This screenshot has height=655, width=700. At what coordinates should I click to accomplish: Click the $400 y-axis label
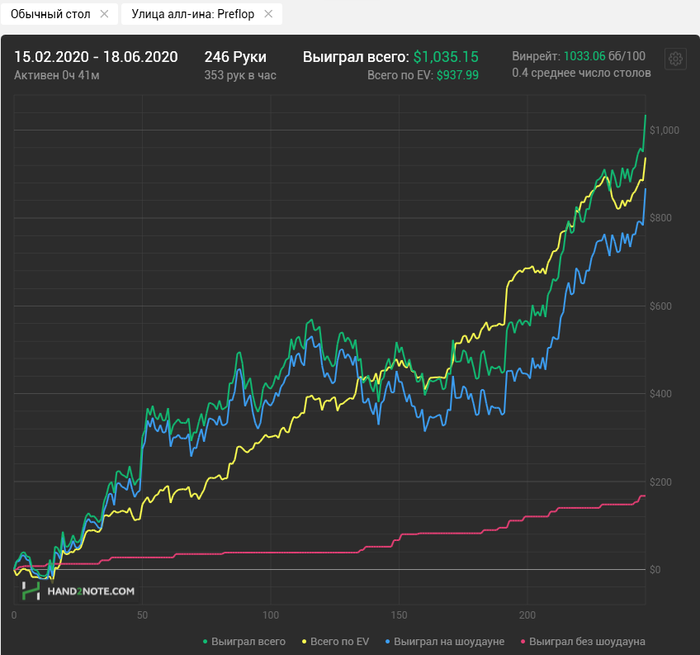pos(661,394)
